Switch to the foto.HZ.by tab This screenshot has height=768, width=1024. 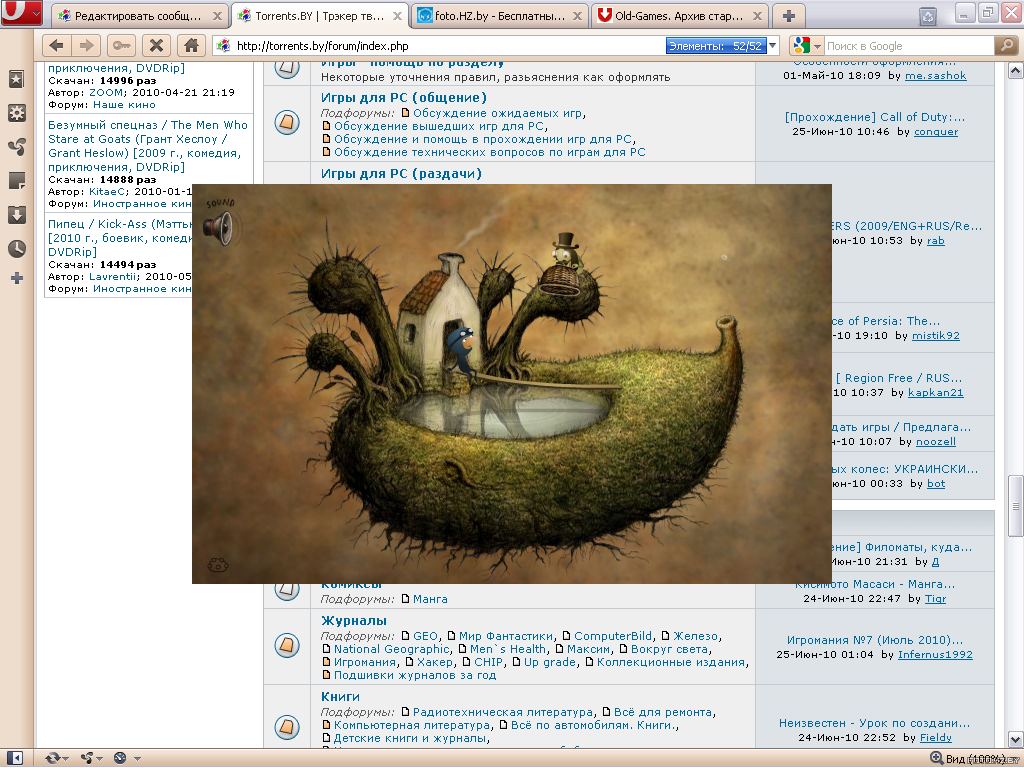pyautogui.click(x=500, y=16)
